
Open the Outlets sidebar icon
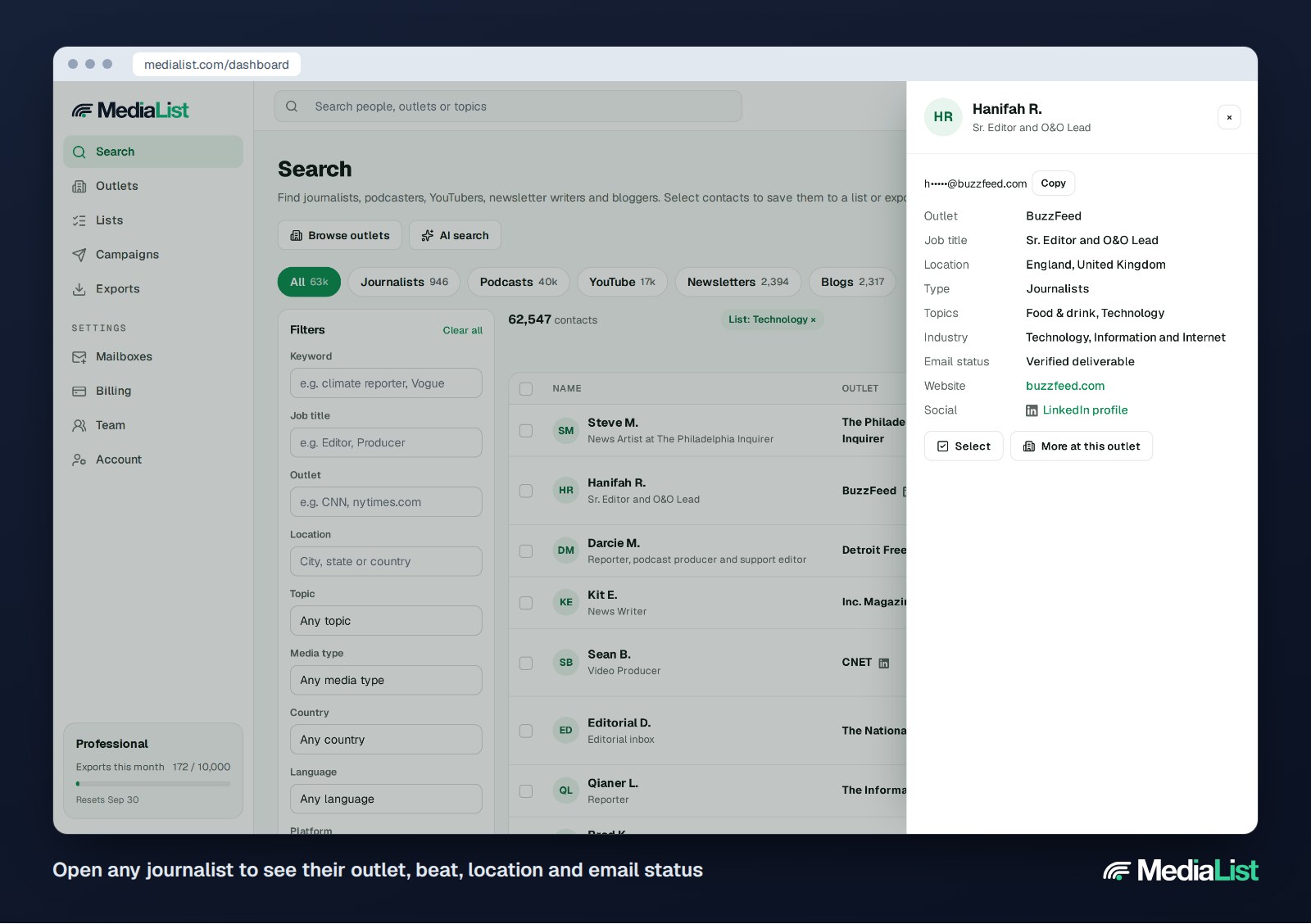coord(79,187)
